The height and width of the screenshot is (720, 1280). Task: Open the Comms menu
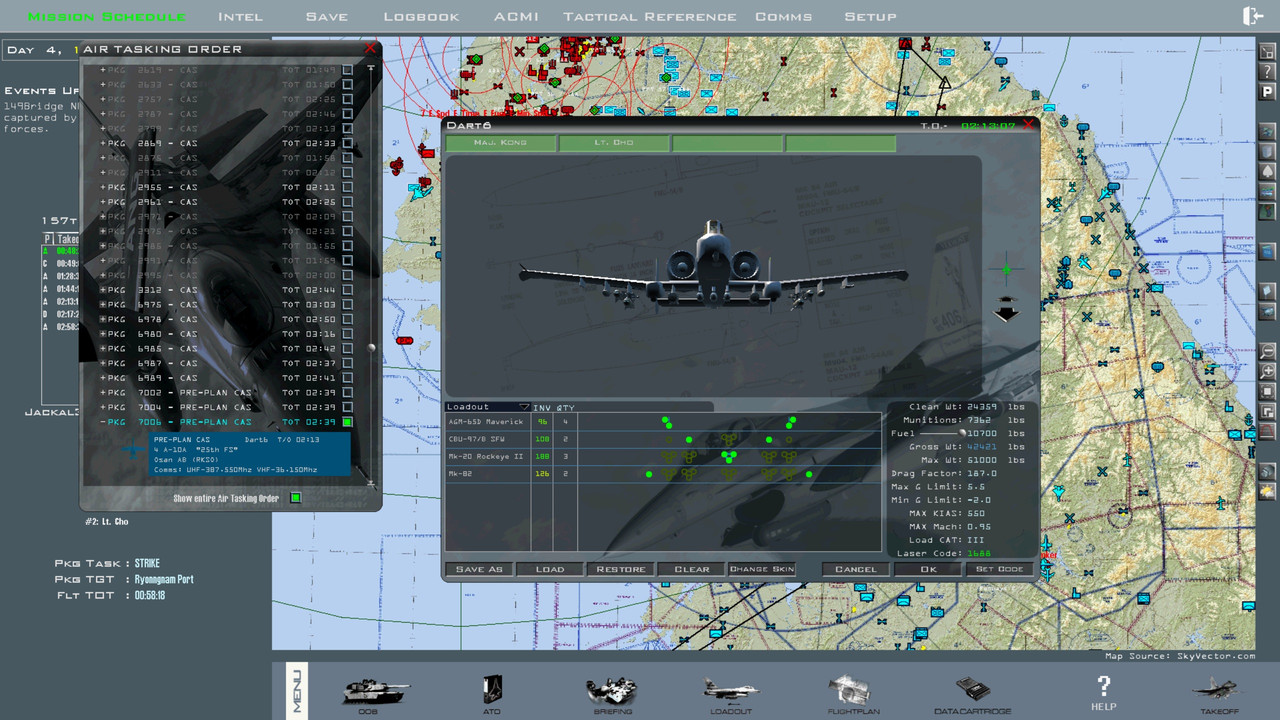click(x=783, y=17)
